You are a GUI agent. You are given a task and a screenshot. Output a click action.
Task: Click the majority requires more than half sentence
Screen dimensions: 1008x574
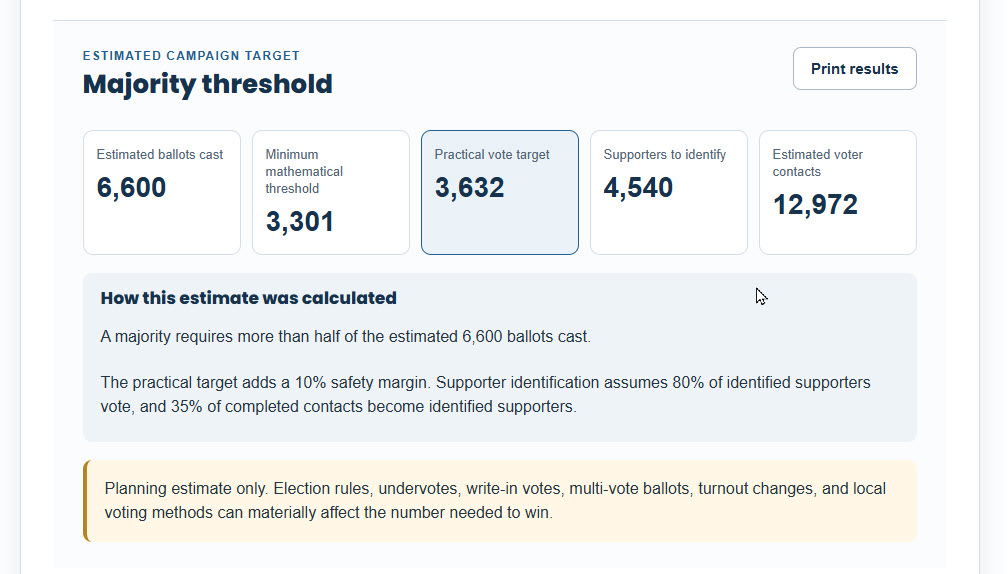[346, 337]
